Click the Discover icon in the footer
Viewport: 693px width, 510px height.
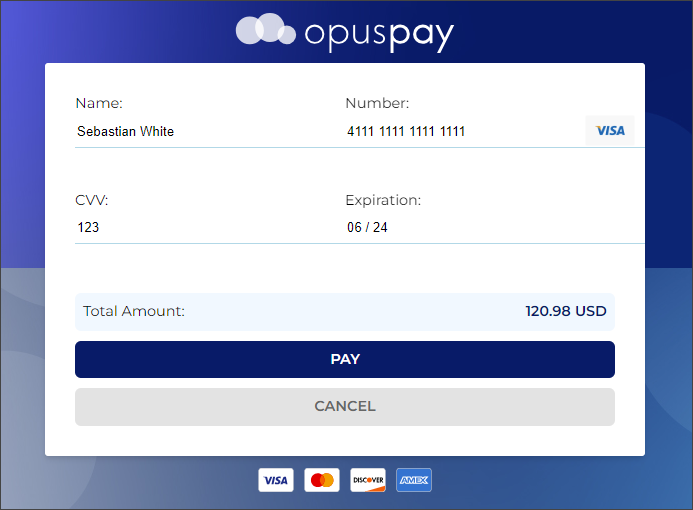pos(368,480)
